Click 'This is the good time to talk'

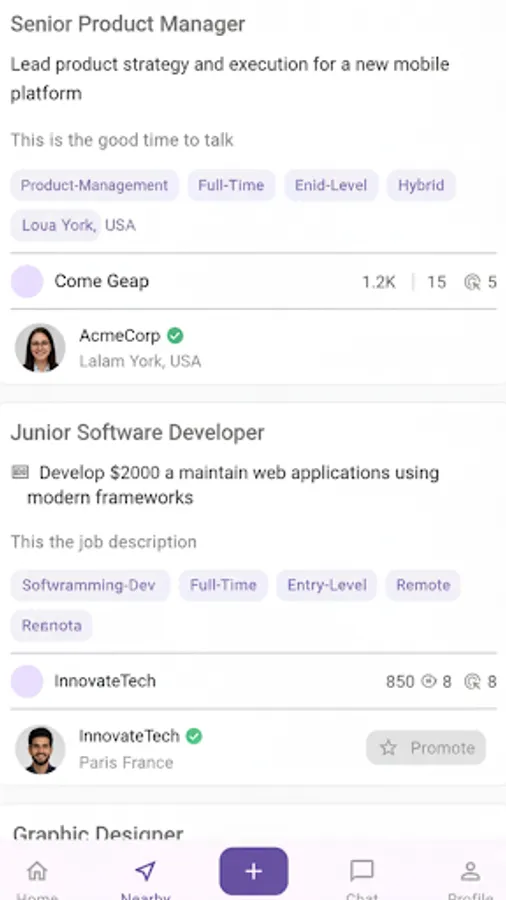(x=122, y=140)
